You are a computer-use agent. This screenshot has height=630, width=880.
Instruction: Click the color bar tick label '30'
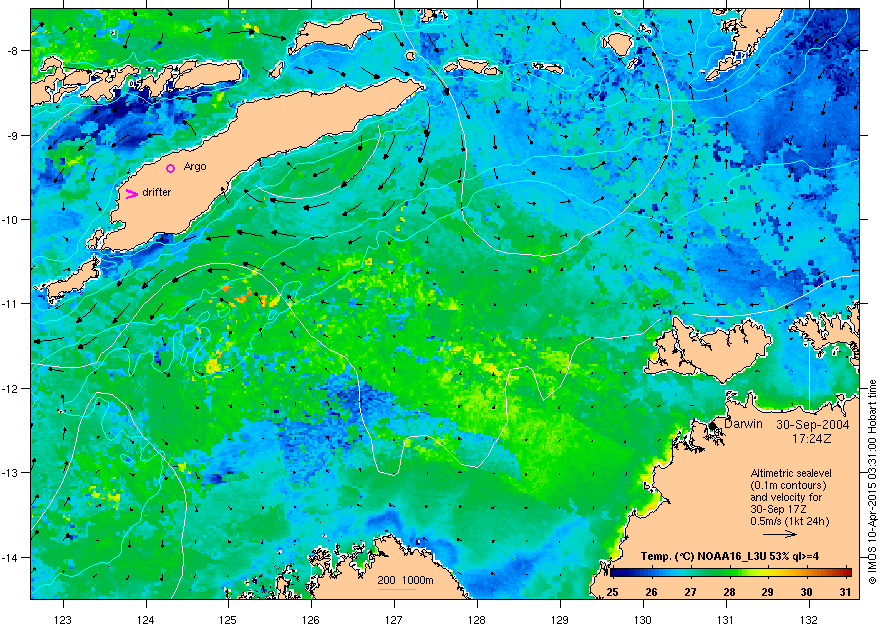(x=806, y=592)
